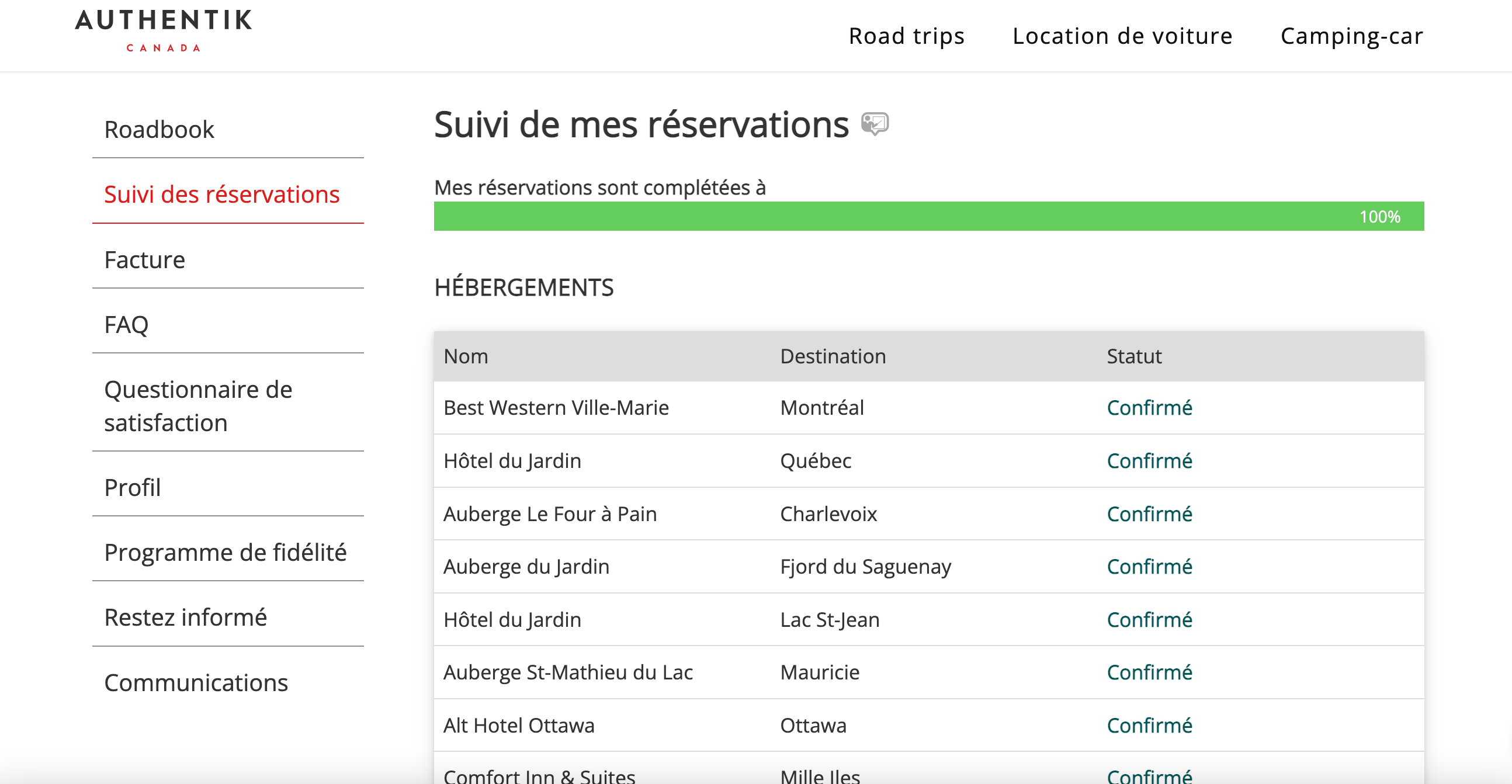Select Suivi des réservations sidebar item

click(228, 194)
